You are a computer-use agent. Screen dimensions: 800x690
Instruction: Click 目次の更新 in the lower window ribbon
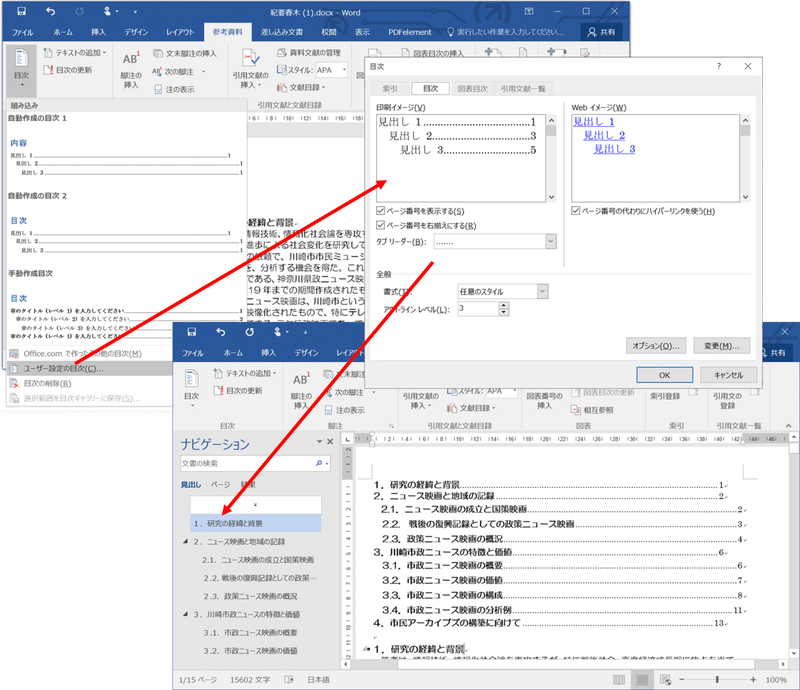239,390
